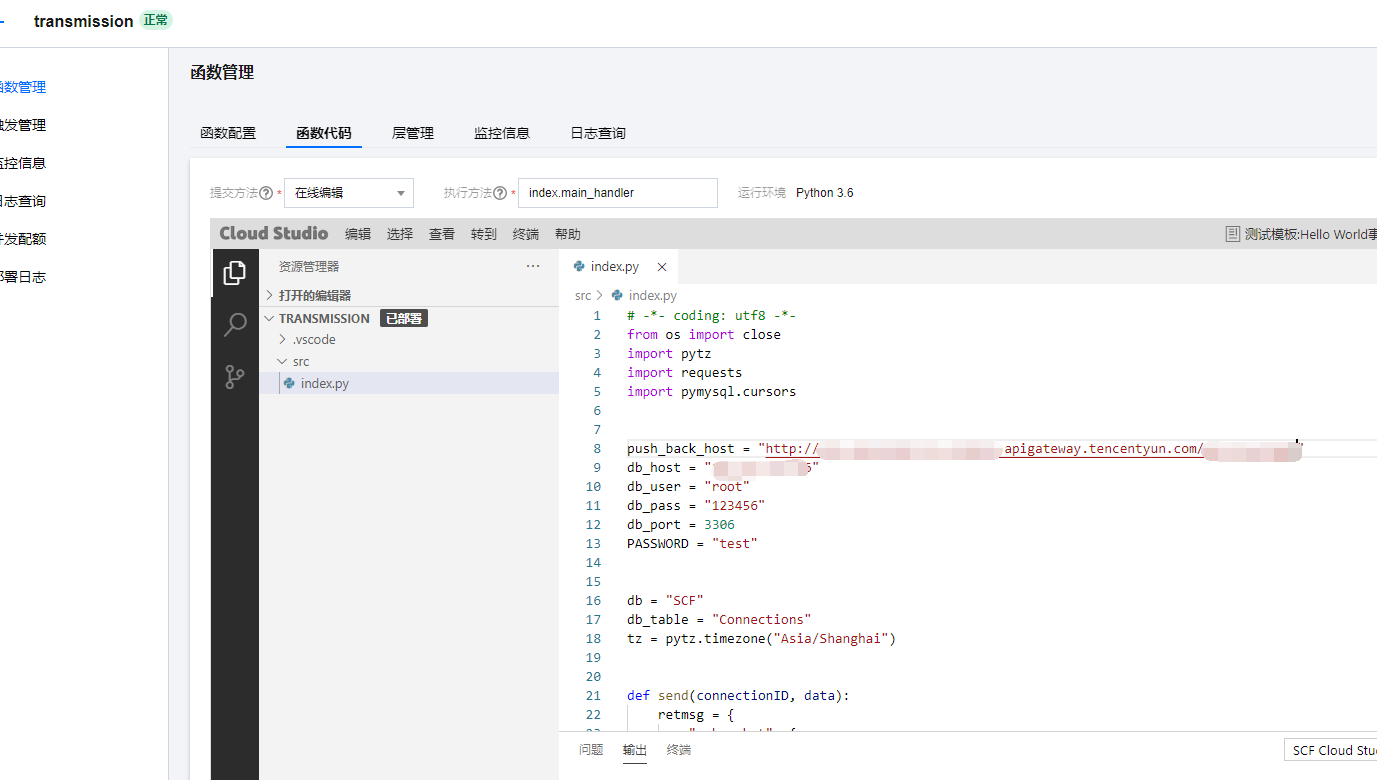The height and width of the screenshot is (780, 1377).
Task: Click the index.py breadcrumb segment
Action: pos(653,295)
